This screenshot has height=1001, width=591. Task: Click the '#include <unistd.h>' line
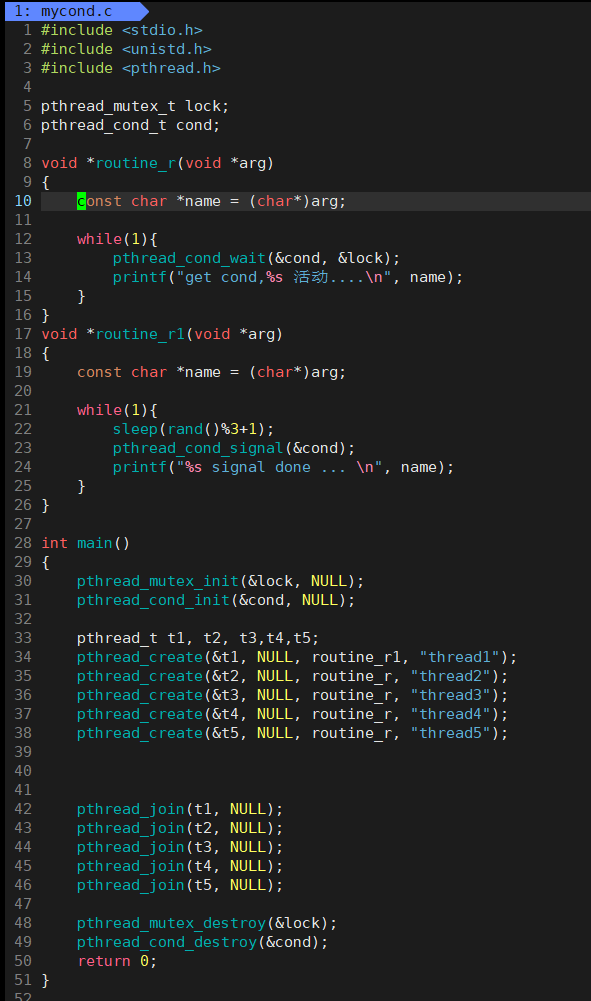pos(126,49)
